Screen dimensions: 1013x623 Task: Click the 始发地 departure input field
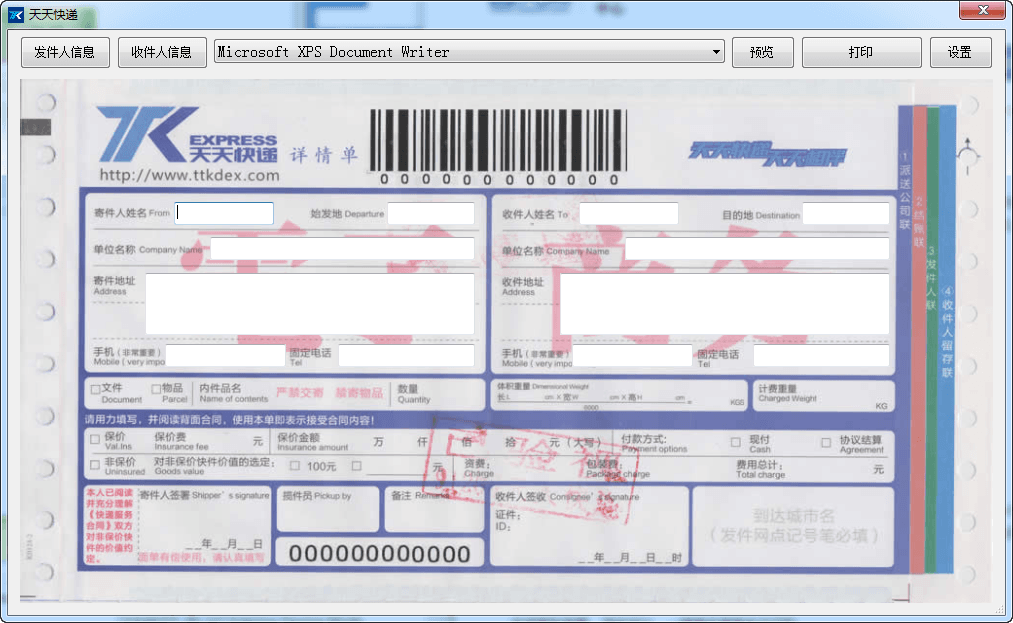(x=431, y=213)
